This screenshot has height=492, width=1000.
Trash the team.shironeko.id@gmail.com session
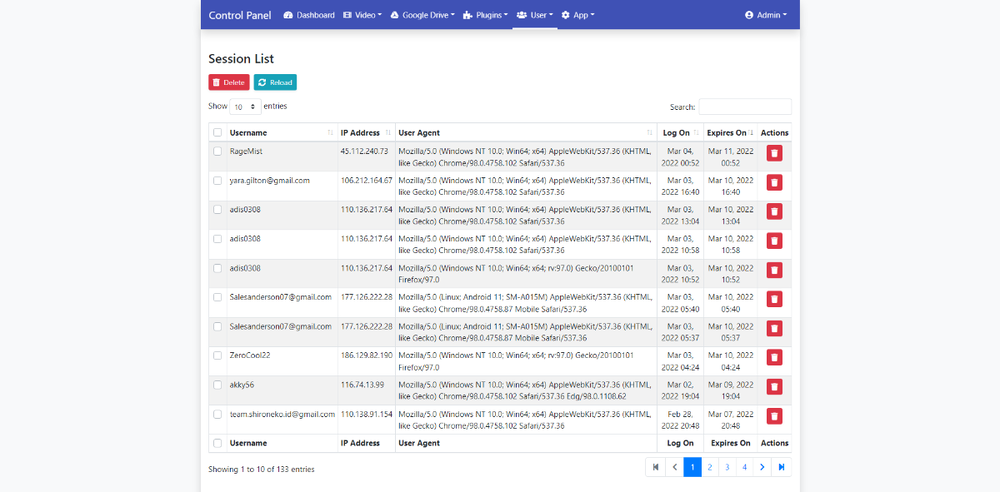click(774, 415)
